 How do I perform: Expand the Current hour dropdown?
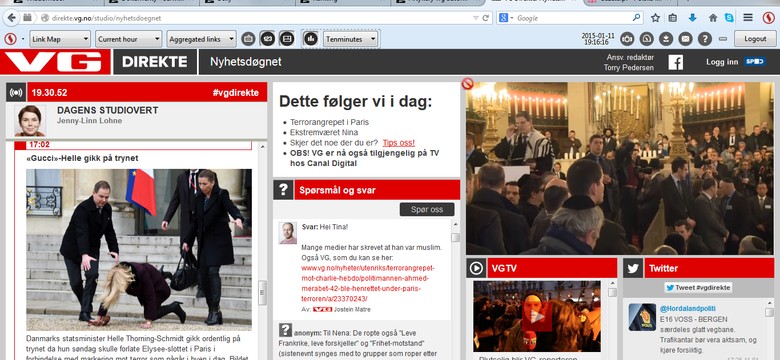point(129,39)
